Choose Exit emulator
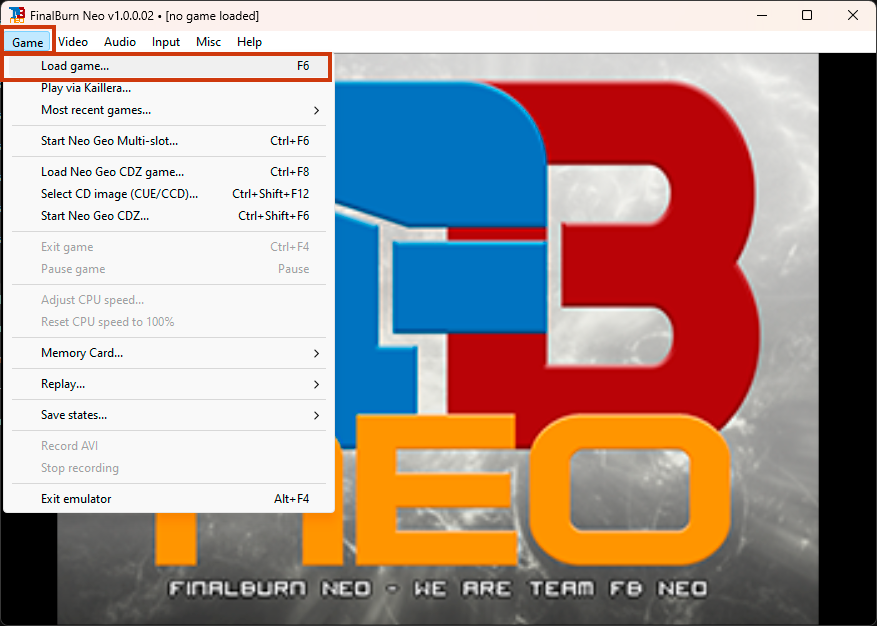The height and width of the screenshot is (626, 877). coord(168,499)
